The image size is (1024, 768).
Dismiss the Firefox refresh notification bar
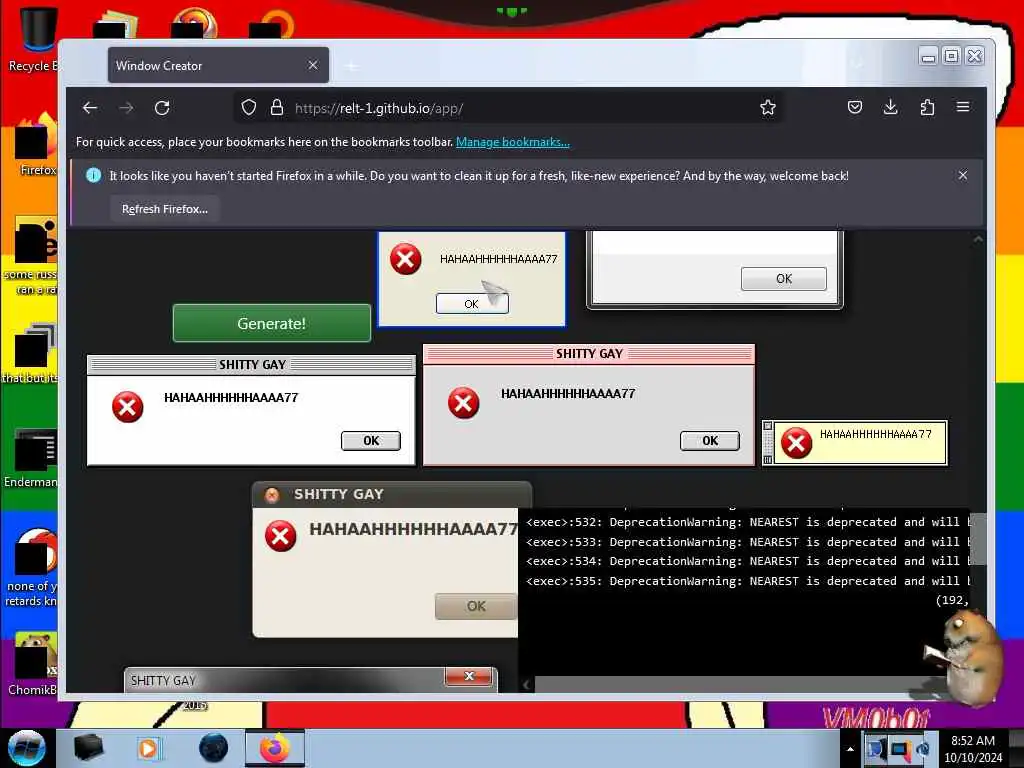963,175
